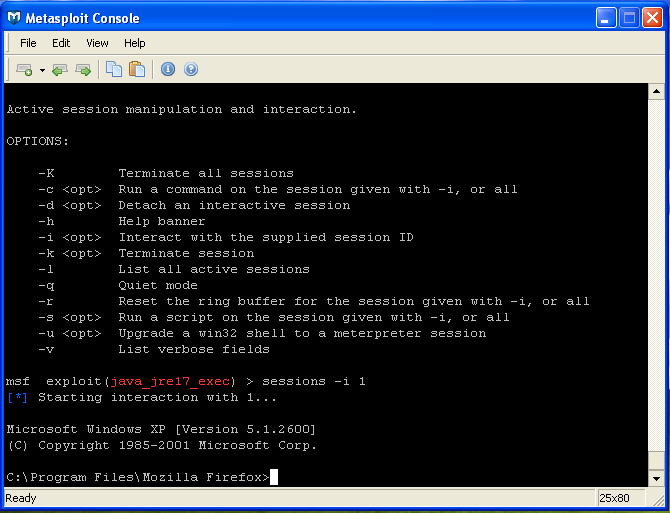This screenshot has width=670, height=513.
Task: Open the File menu
Action: pos(28,43)
